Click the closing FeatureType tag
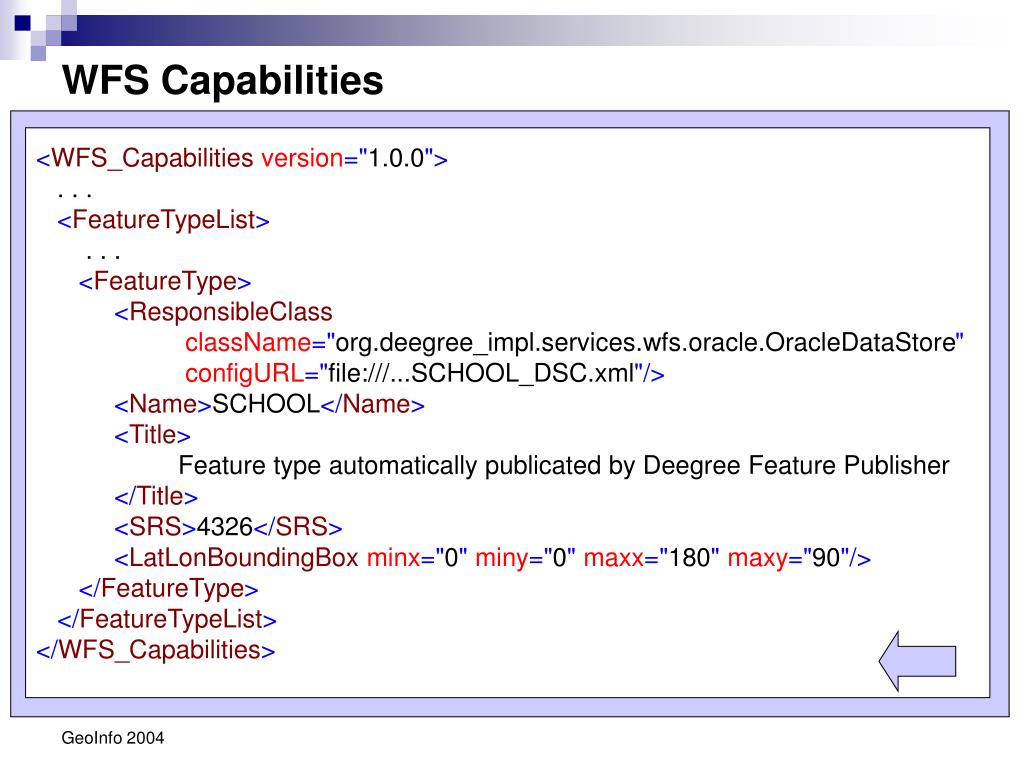Viewport: 1024px width, 768px height. [x=168, y=588]
